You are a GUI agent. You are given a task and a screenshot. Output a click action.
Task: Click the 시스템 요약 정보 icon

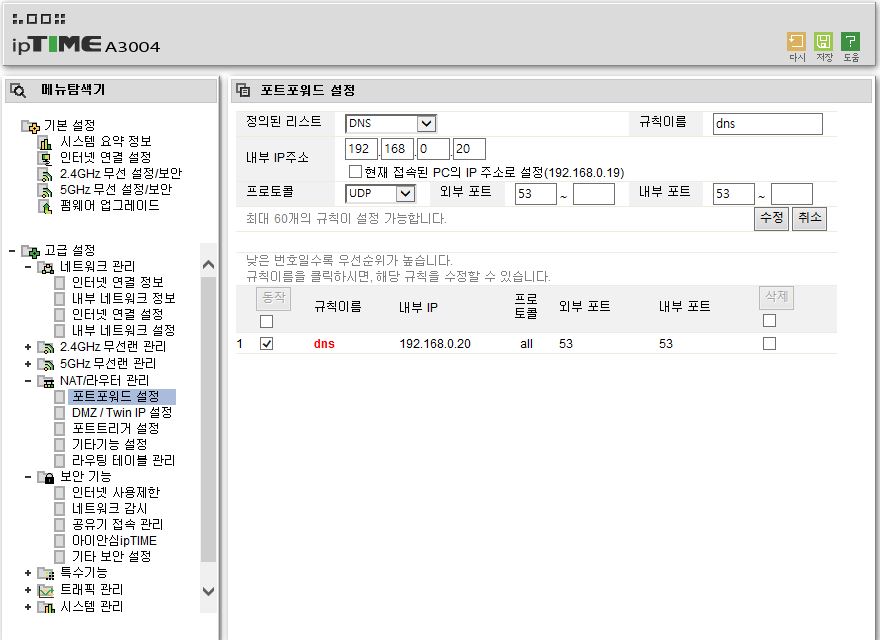click(45, 143)
